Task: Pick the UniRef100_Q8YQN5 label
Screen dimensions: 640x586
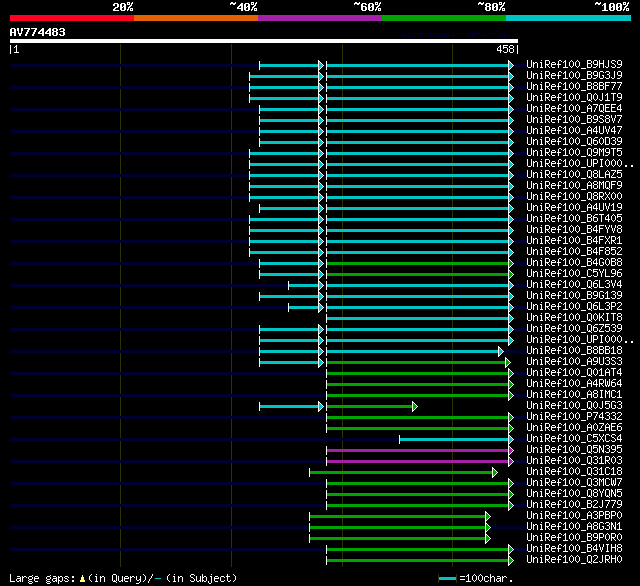Action: pos(574,494)
